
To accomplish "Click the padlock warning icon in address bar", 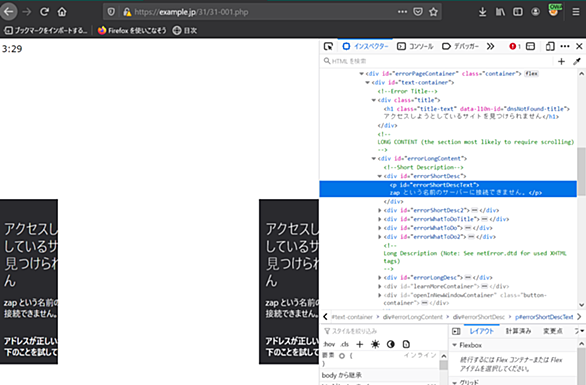I will 127,12.
